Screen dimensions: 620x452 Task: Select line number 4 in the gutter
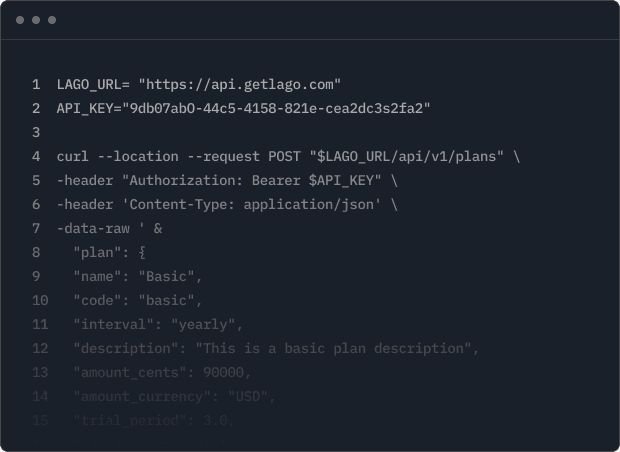tap(36, 156)
